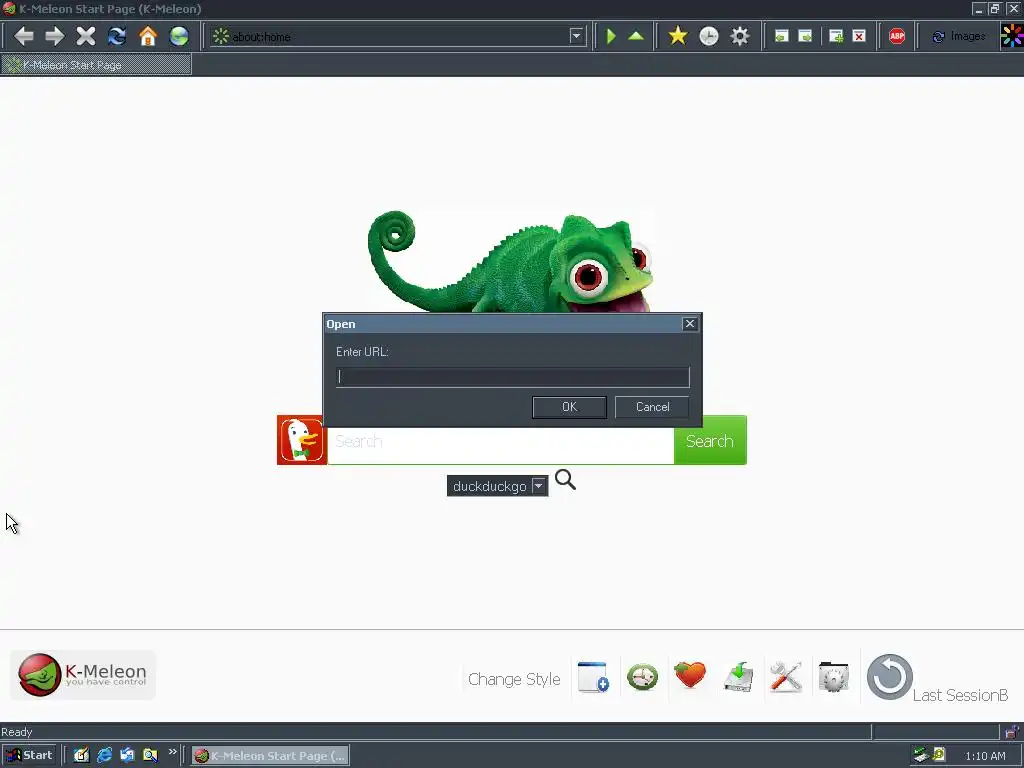Click the fourth quick launch icon with magnifier
Viewport: 1024px width, 768px height.
point(150,756)
